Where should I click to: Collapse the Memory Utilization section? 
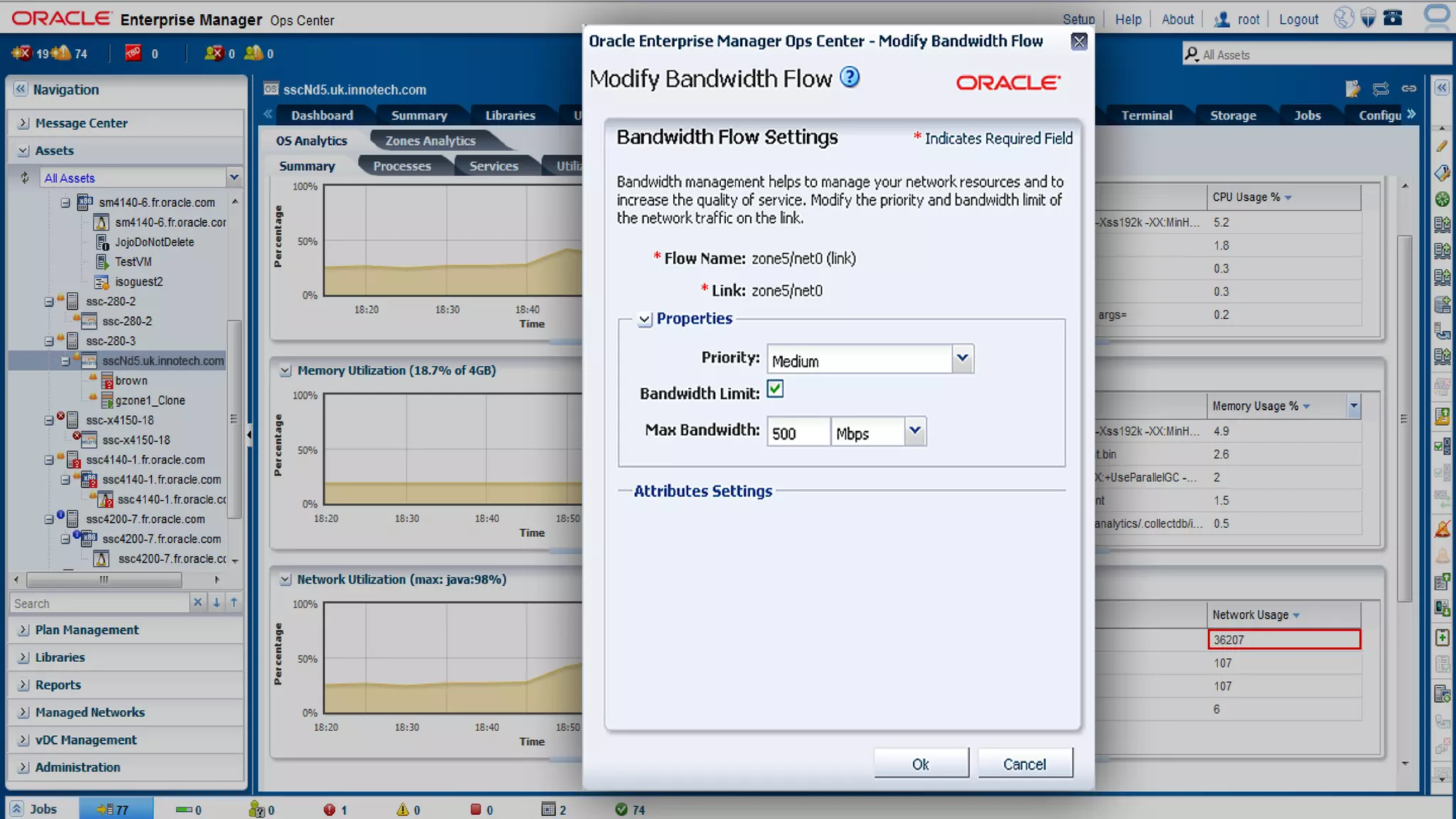click(x=285, y=370)
